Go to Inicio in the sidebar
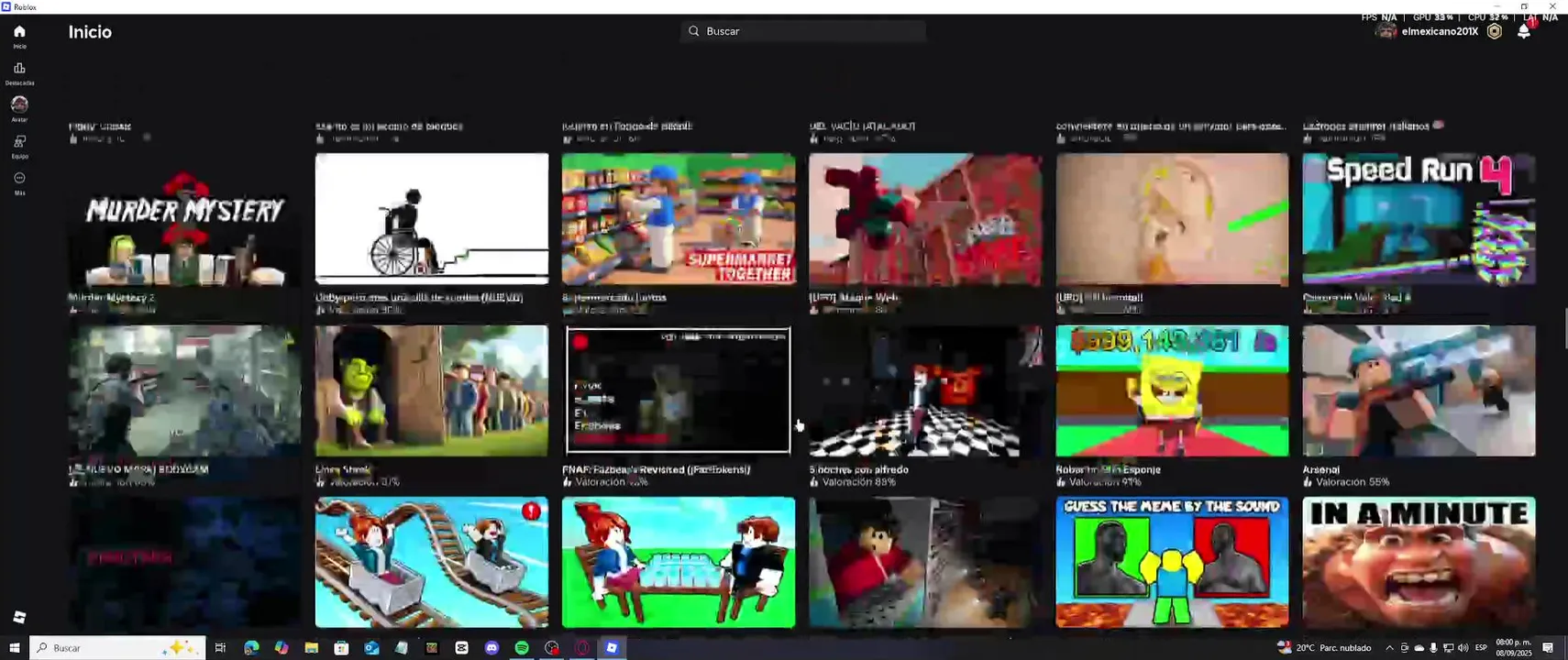 pos(19,36)
